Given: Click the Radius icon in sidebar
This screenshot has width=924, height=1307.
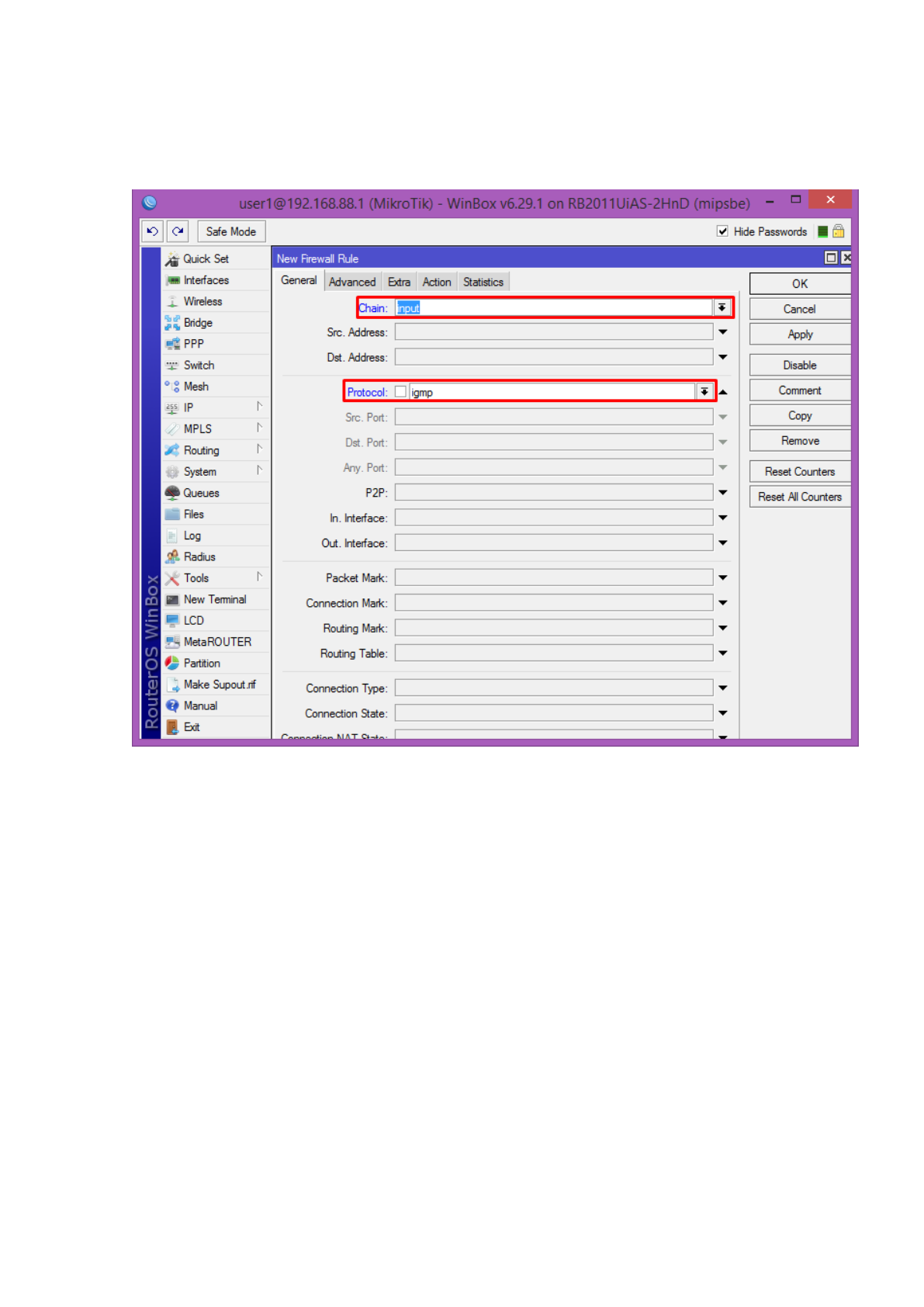Looking at the screenshot, I should point(172,556).
